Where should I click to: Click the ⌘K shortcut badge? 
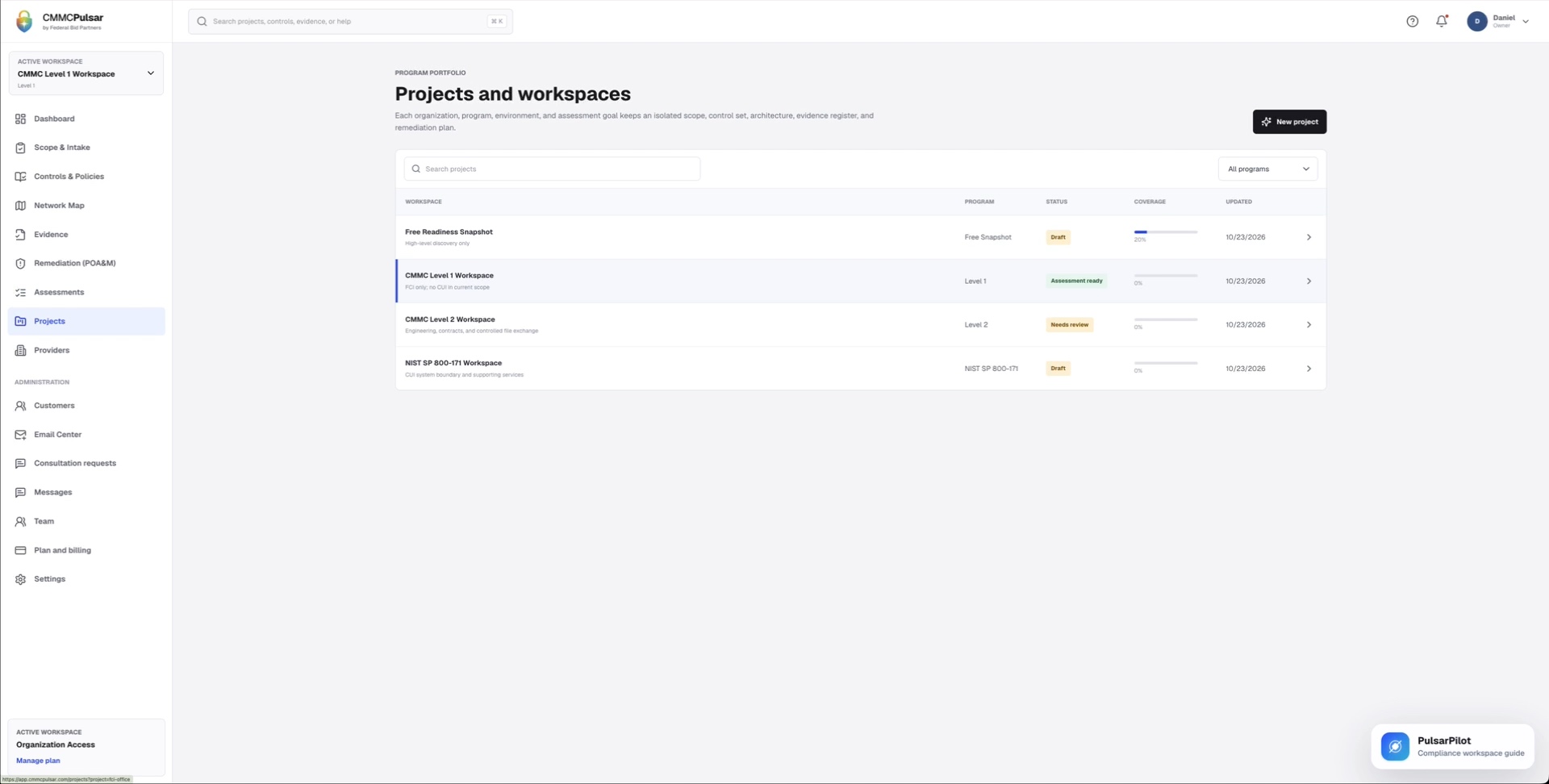click(497, 22)
